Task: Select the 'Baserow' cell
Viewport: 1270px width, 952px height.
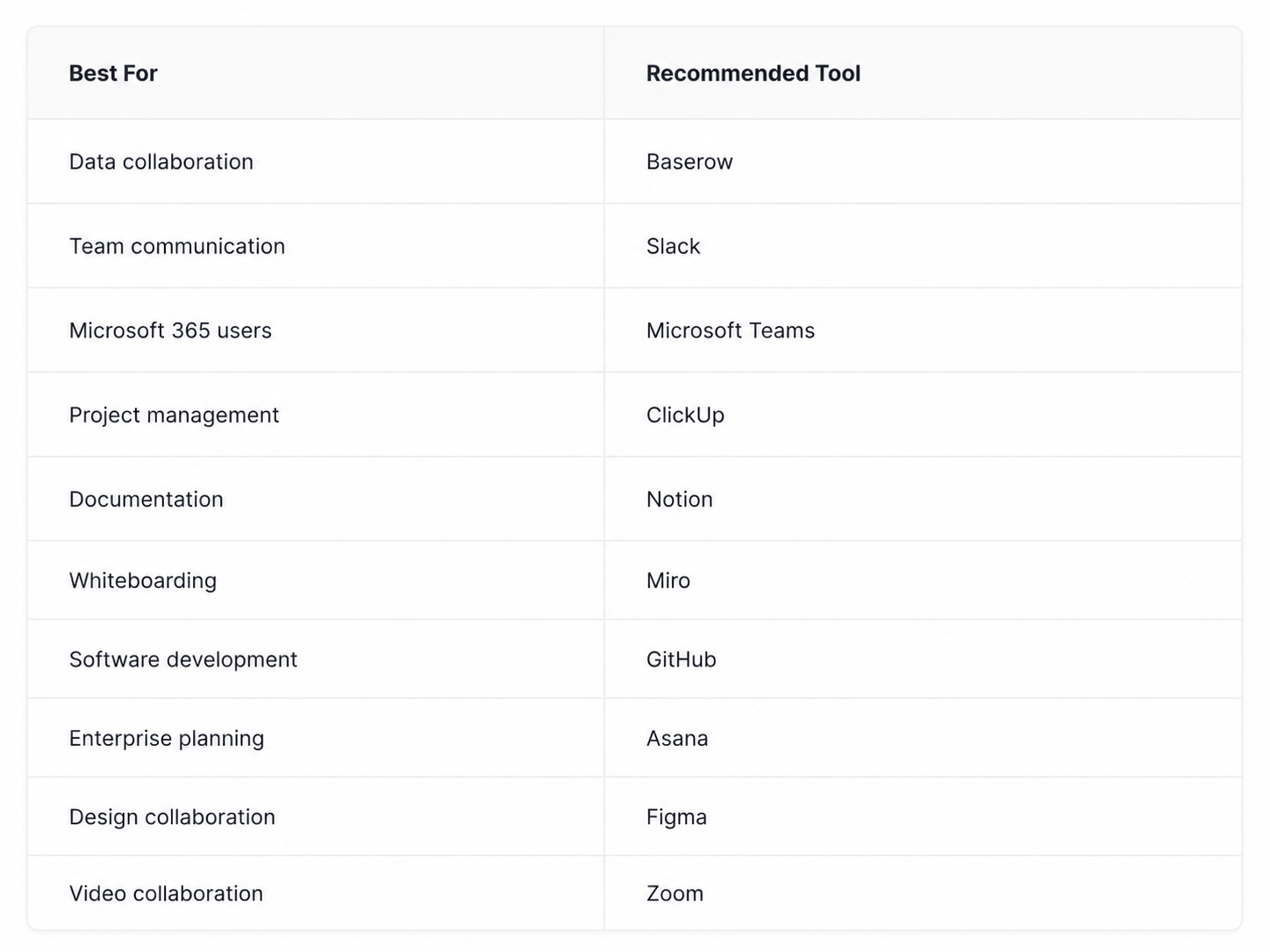Action: (923, 162)
